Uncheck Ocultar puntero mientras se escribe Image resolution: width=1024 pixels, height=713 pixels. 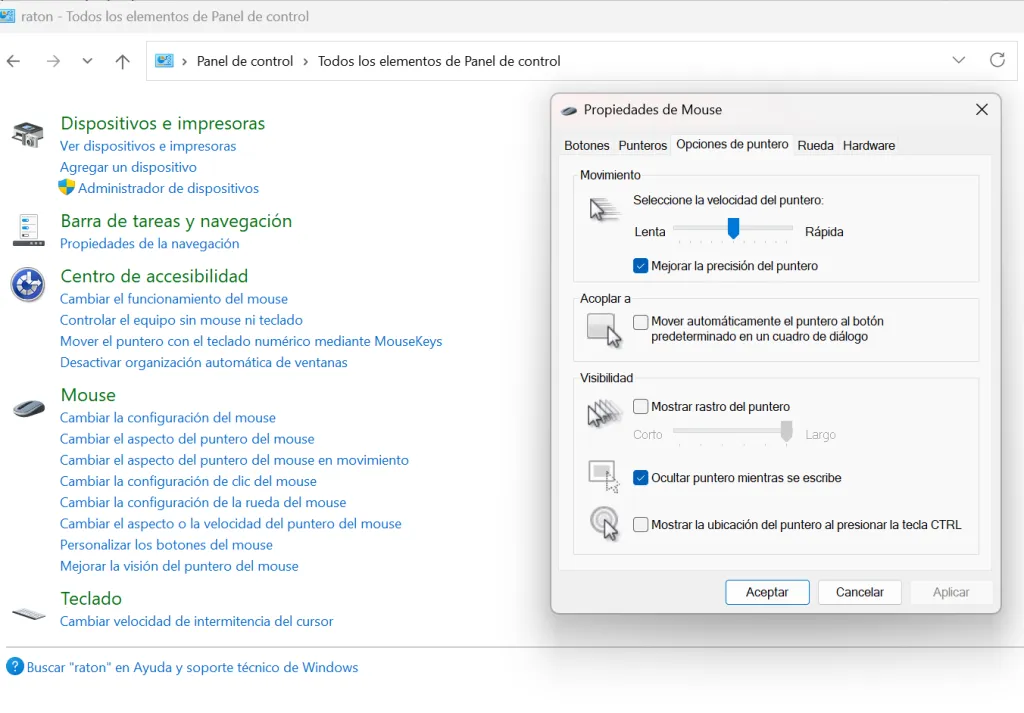click(x=641, y=477)
